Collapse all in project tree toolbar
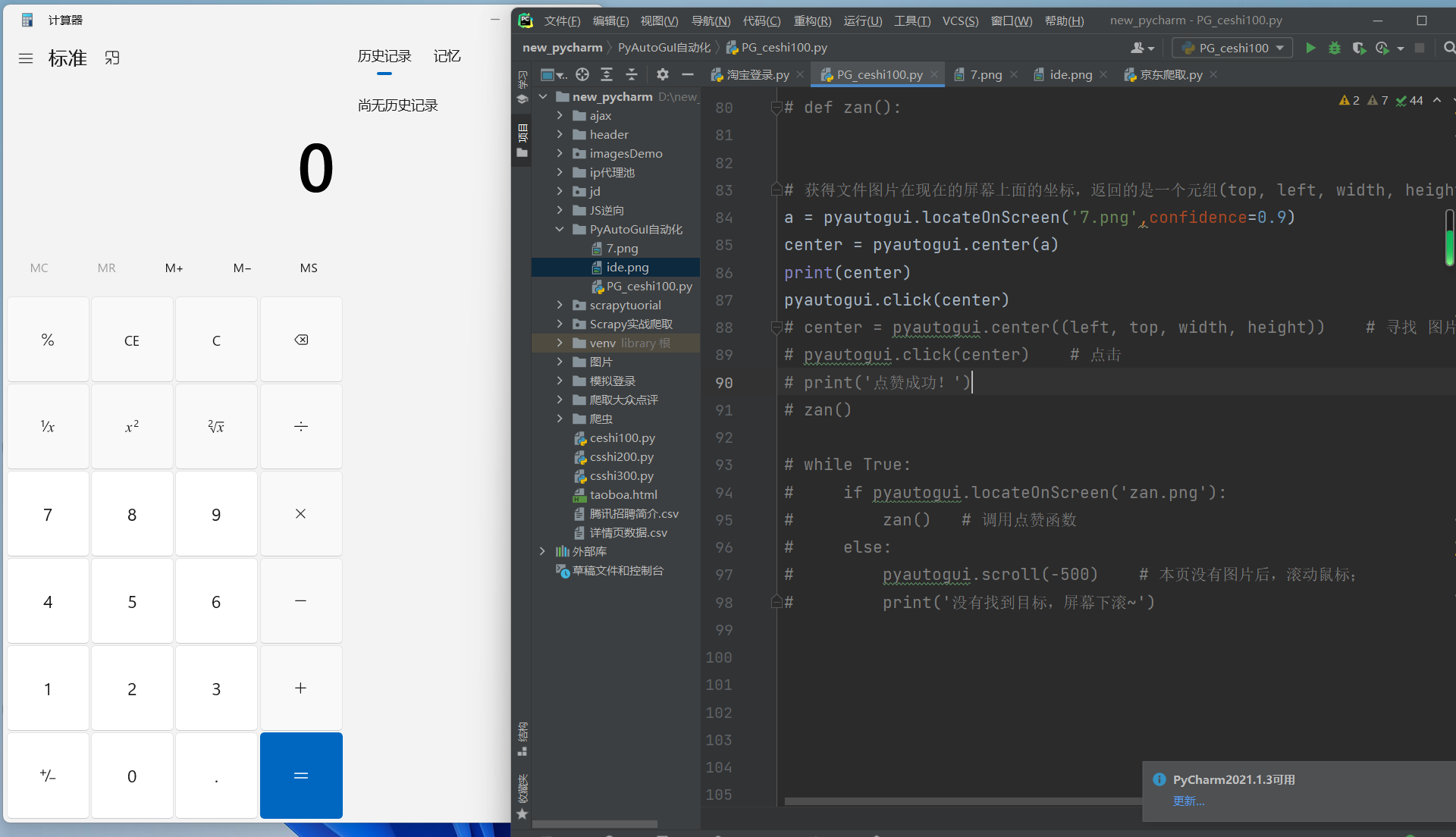Image resolution: width=1456 pixels, height=837 pixels. coord(632,74)
